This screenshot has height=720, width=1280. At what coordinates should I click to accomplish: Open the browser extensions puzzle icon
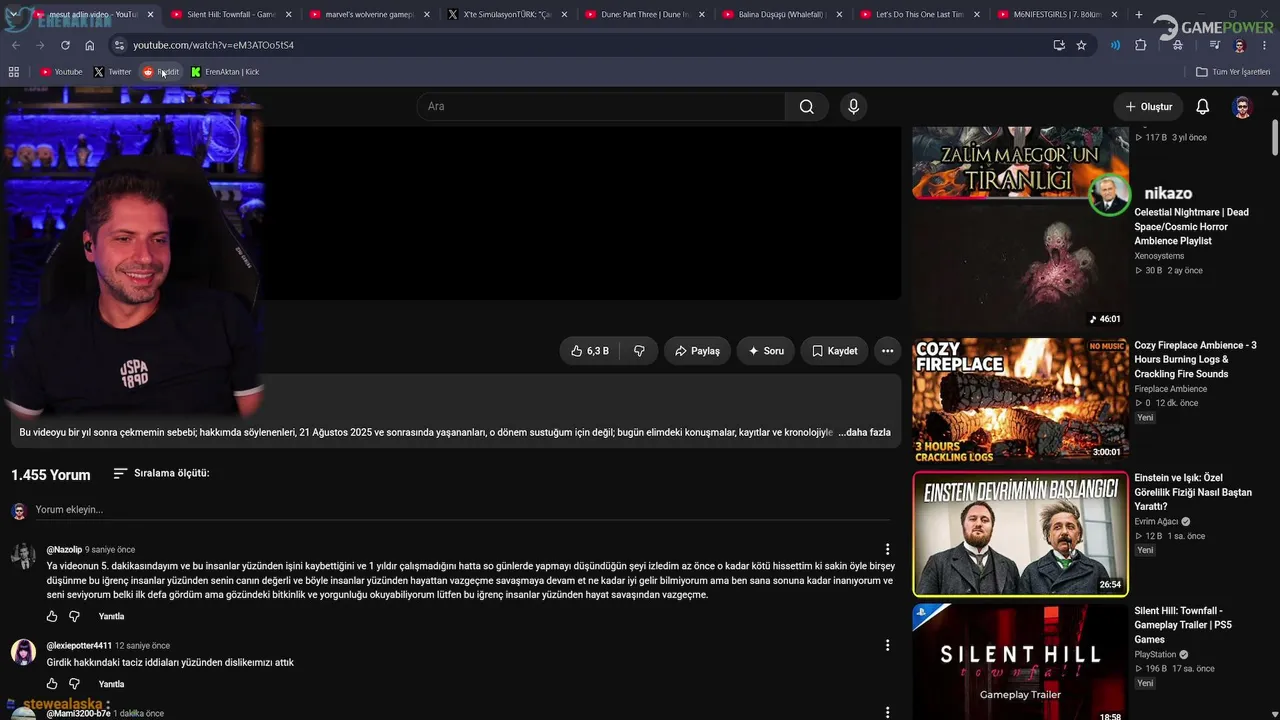pyautogui.click(x=1141, y=45)
